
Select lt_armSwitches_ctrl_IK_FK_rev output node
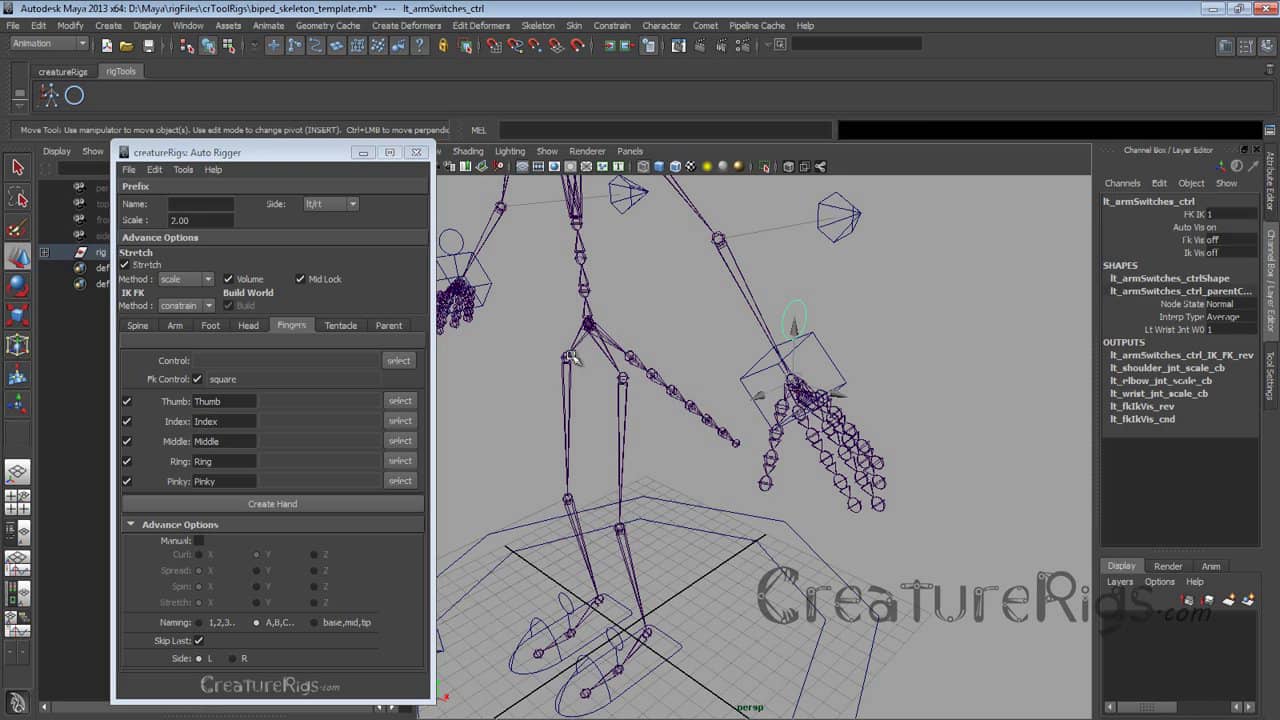click(1181, 355)
